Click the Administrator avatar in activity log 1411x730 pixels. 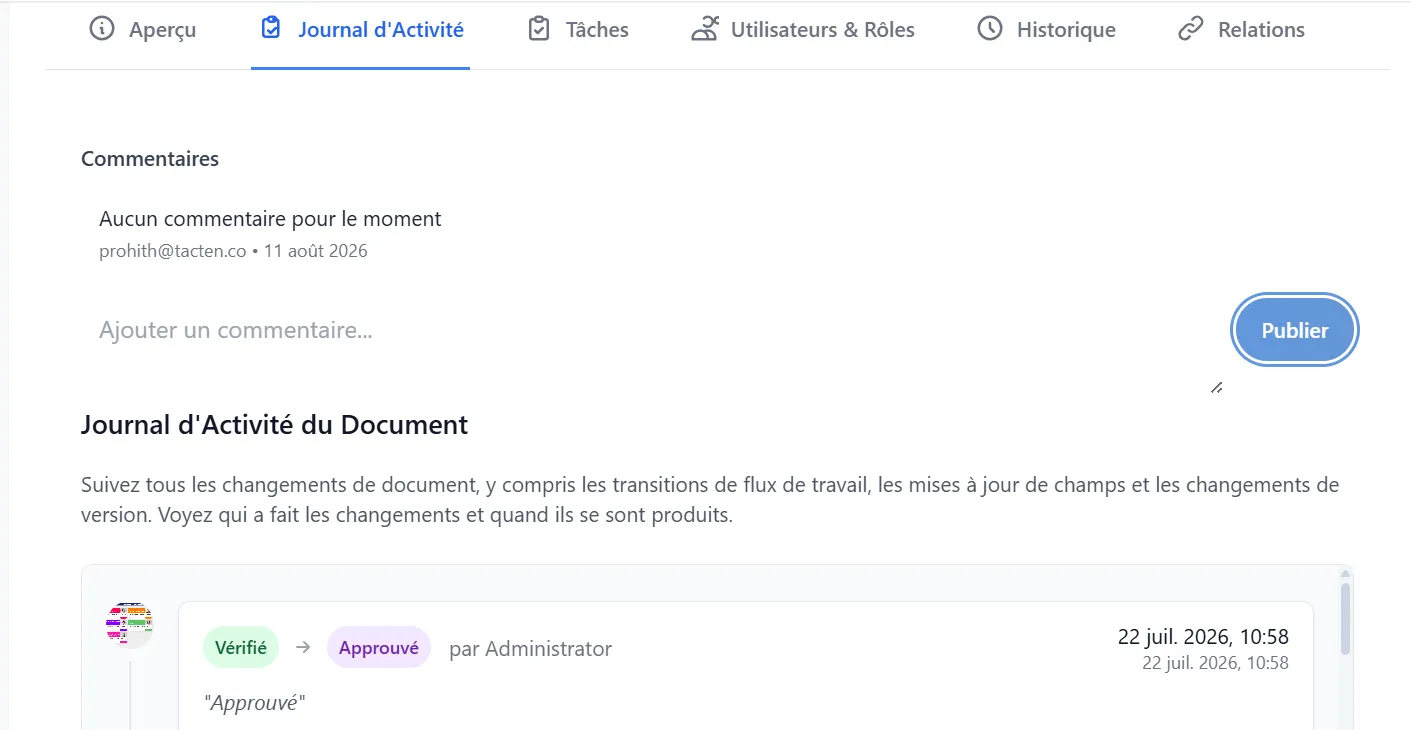tap(129, 625)
